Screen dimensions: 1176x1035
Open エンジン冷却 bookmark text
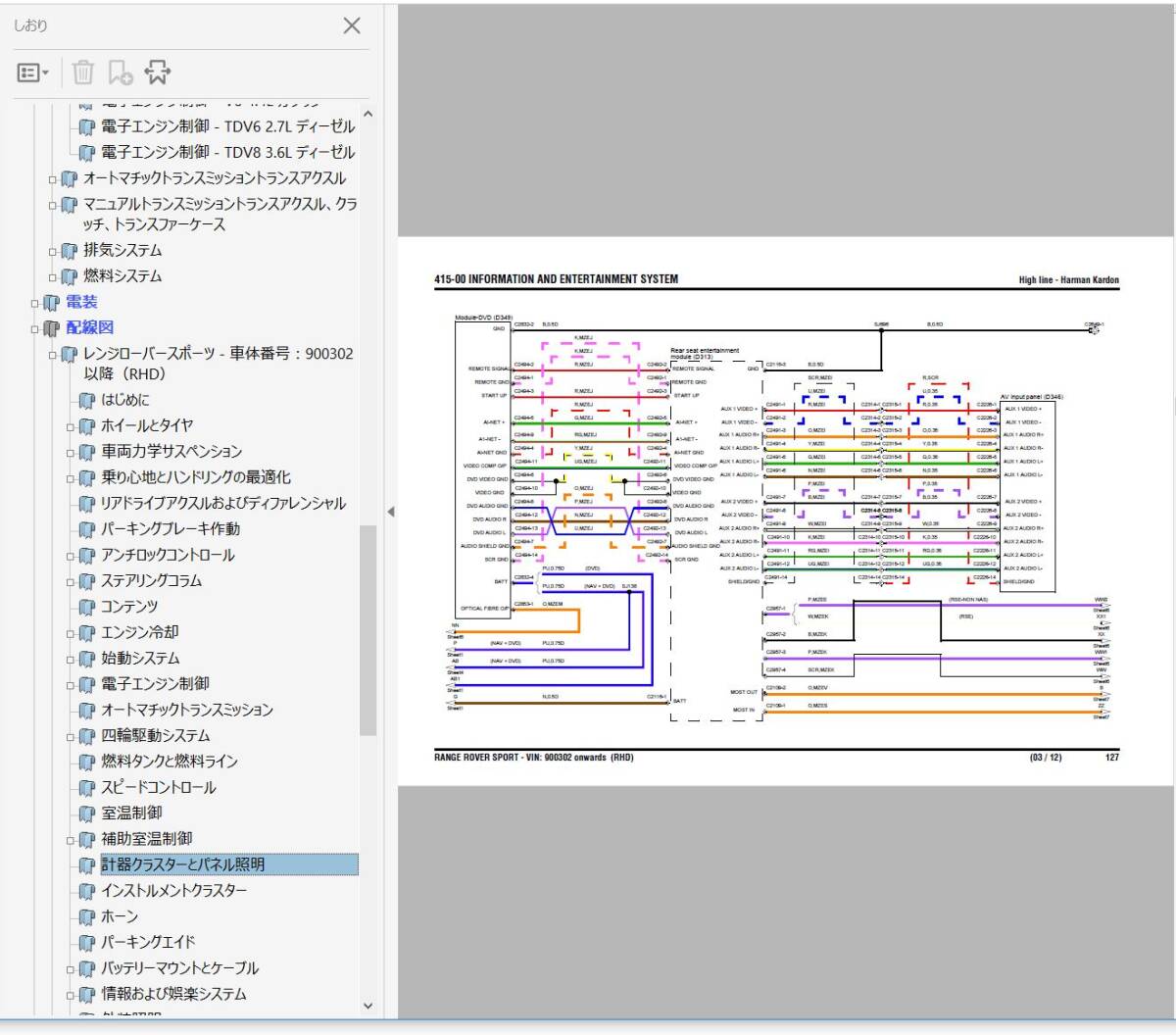[x=140, y=632]
